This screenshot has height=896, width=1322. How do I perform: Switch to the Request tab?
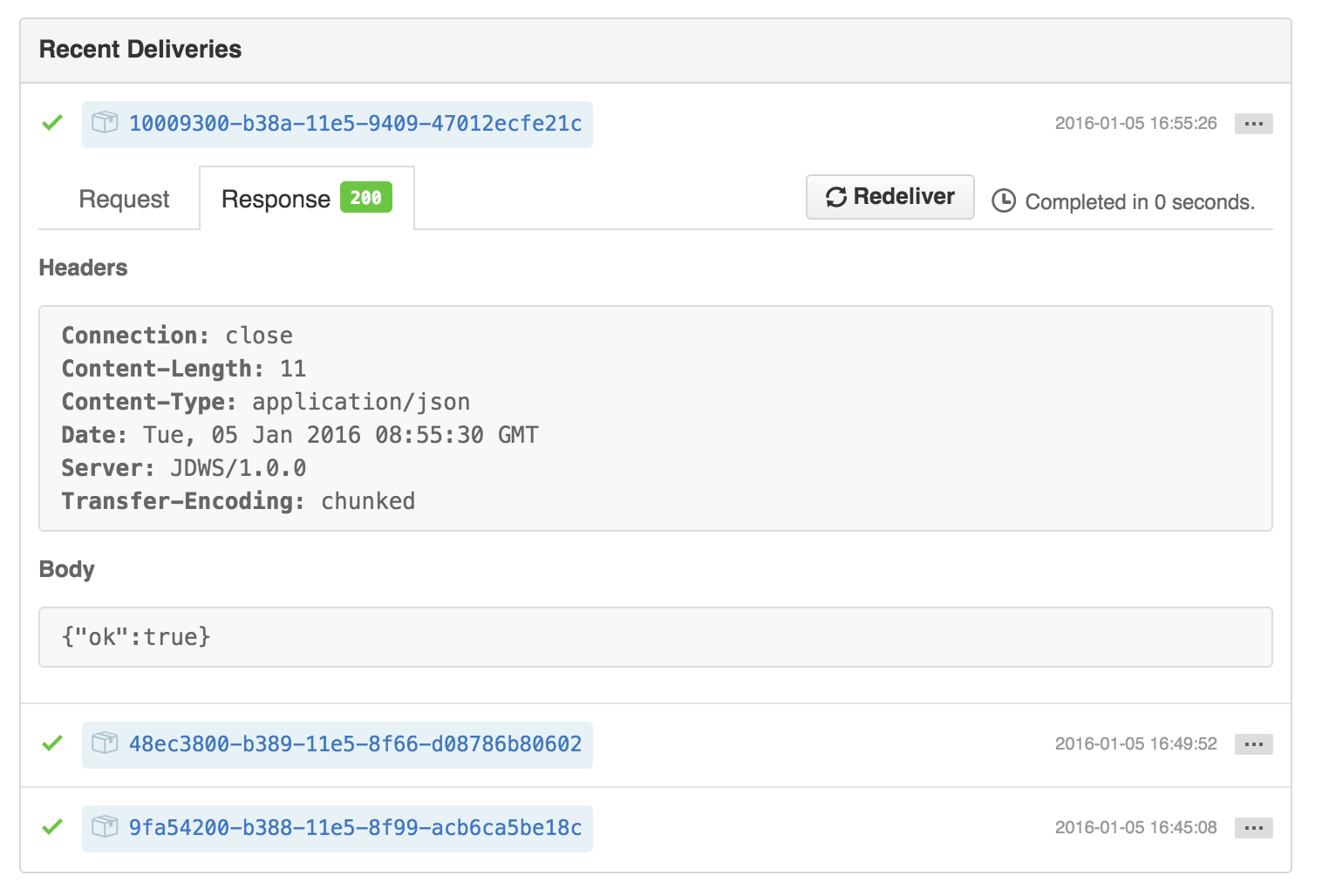click(x=124, y=200)
